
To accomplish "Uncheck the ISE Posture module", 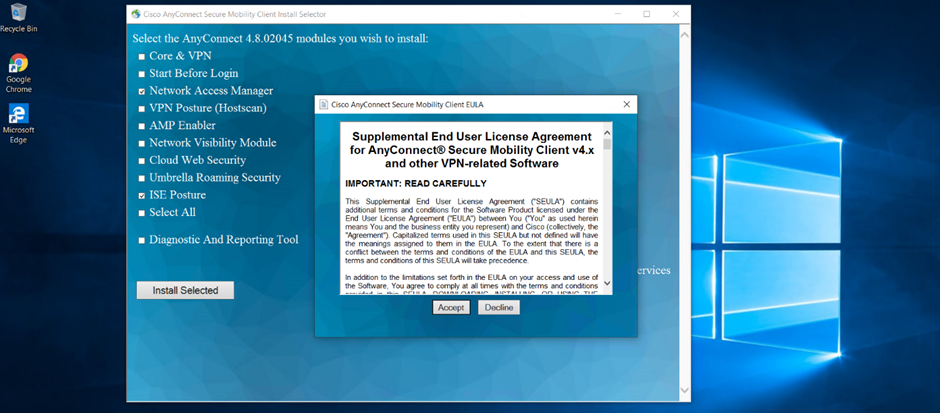I will point(142,195).
